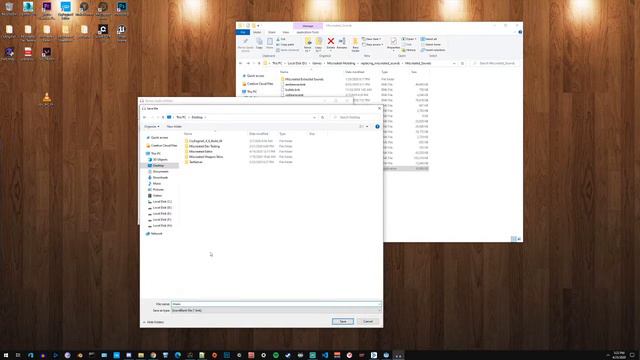Open the Windows Start menu
The width and height of the screenshot is (640, 360).
6,356
